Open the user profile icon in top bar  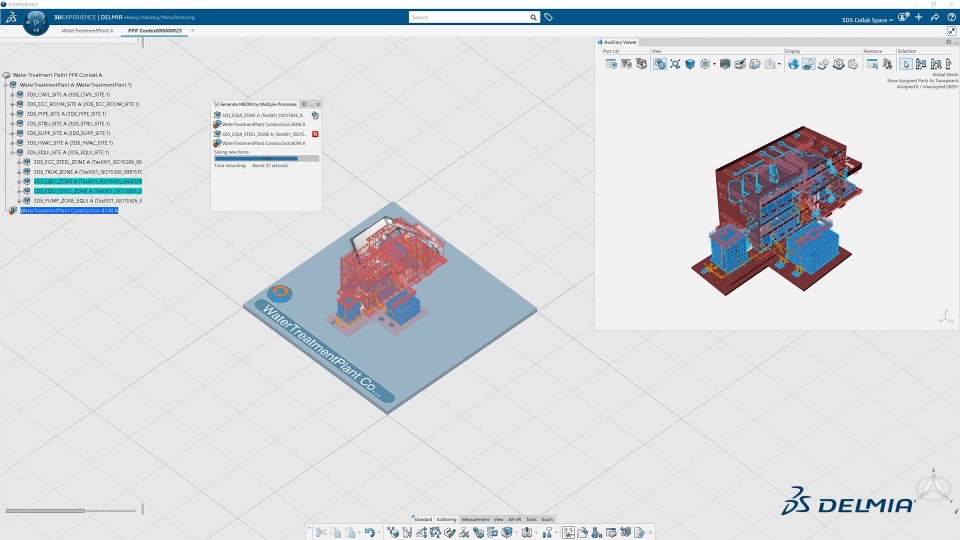(x=903, y=17)
